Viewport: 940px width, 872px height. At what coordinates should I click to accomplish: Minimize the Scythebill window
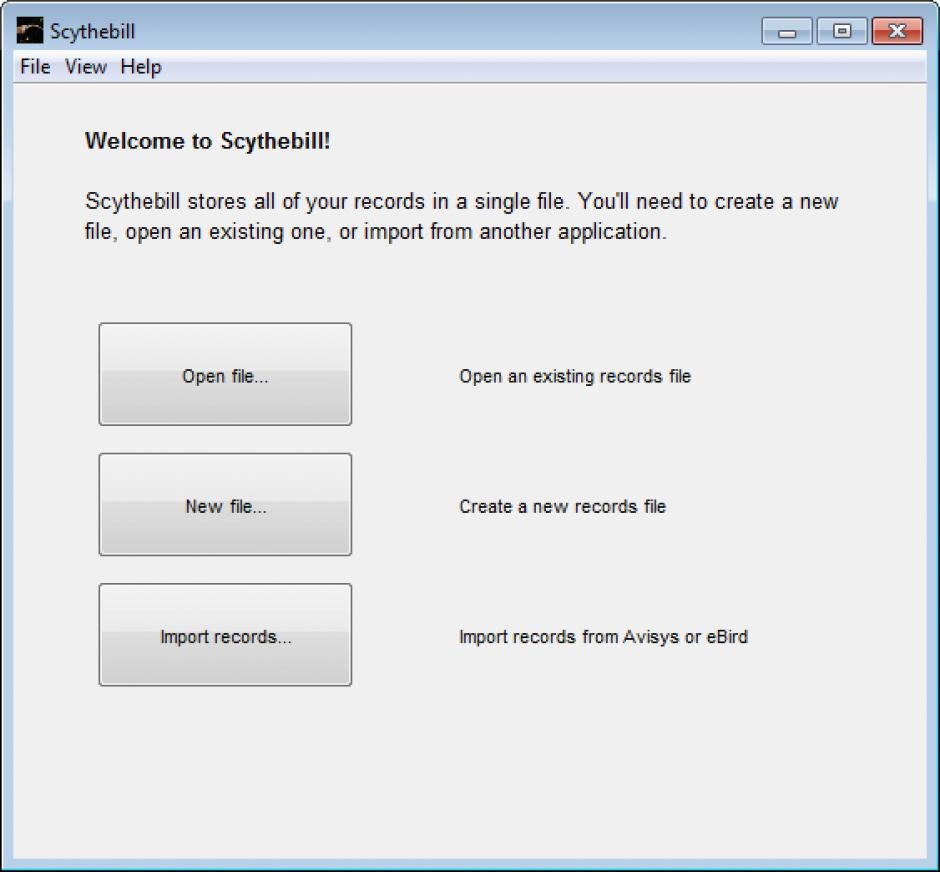coord(787,31)
